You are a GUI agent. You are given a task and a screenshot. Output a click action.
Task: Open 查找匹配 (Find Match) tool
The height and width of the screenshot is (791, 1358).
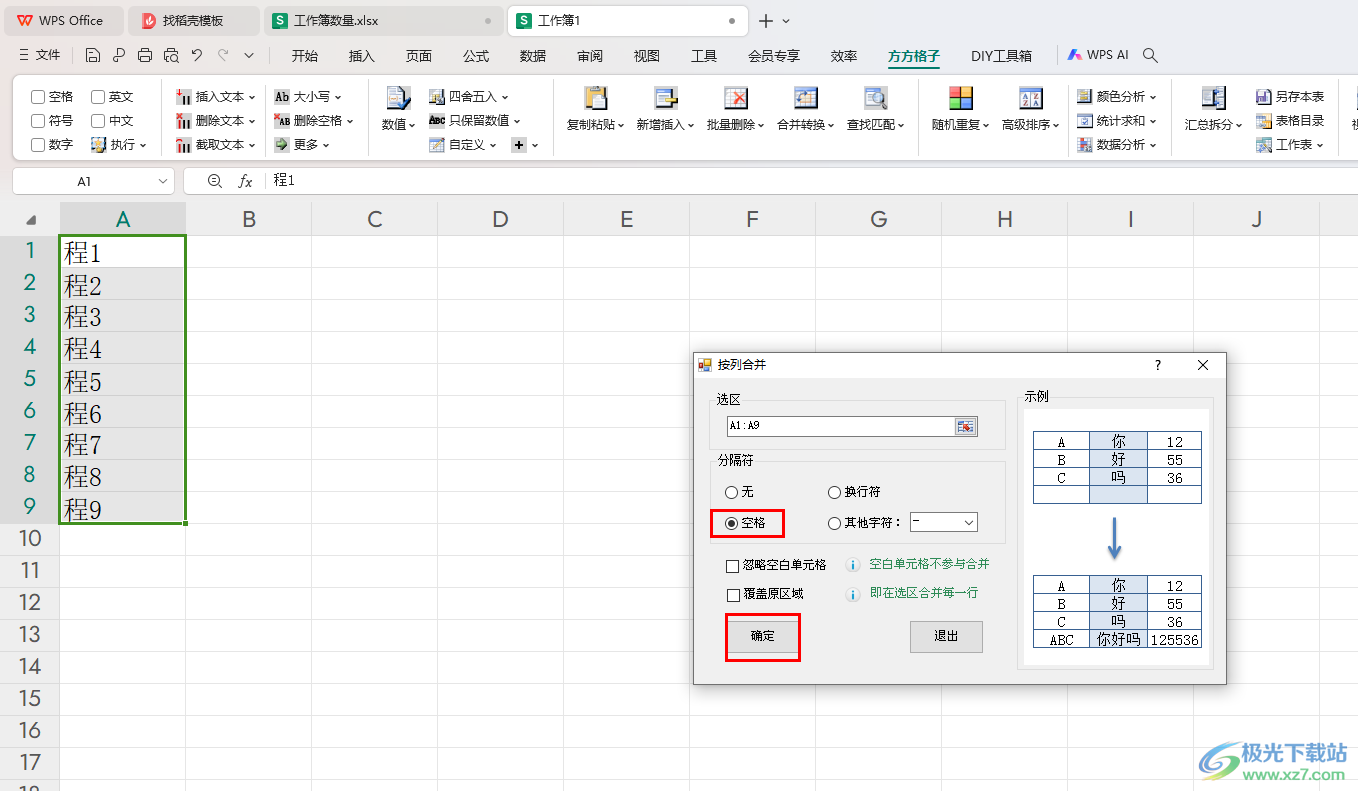(x=876, y=98)
